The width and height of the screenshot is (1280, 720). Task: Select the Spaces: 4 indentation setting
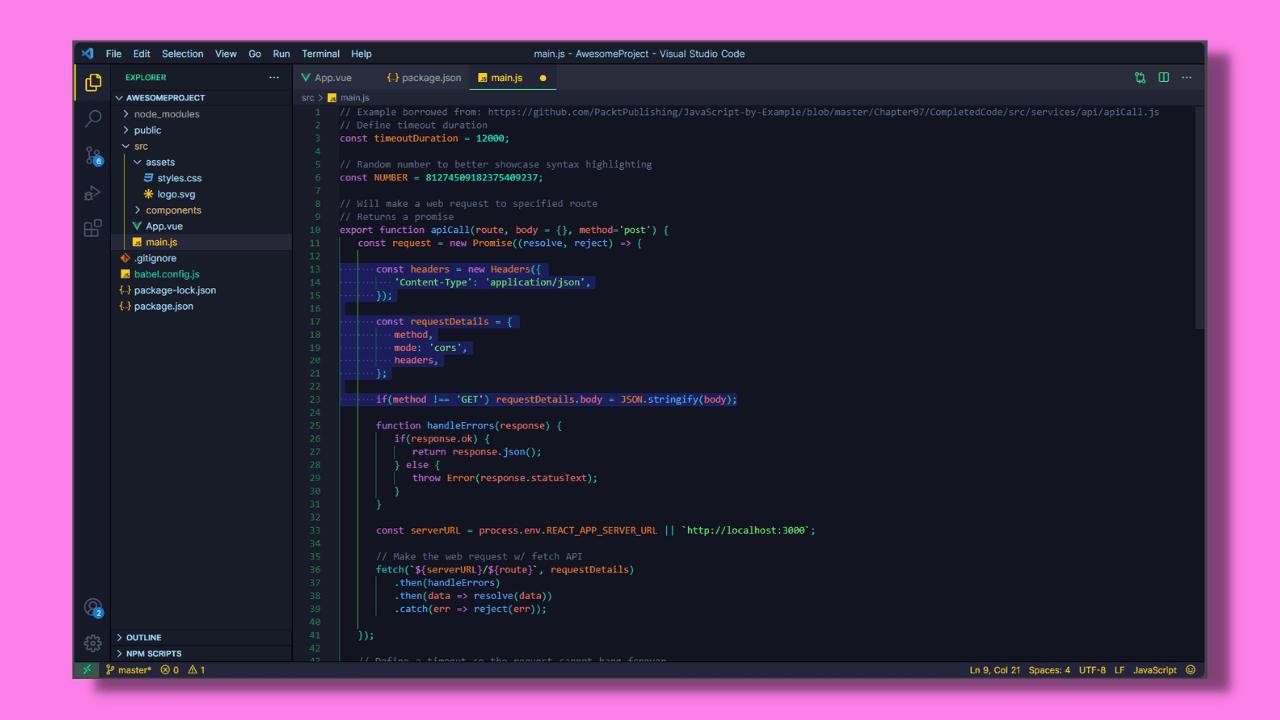pos(1049,670)
